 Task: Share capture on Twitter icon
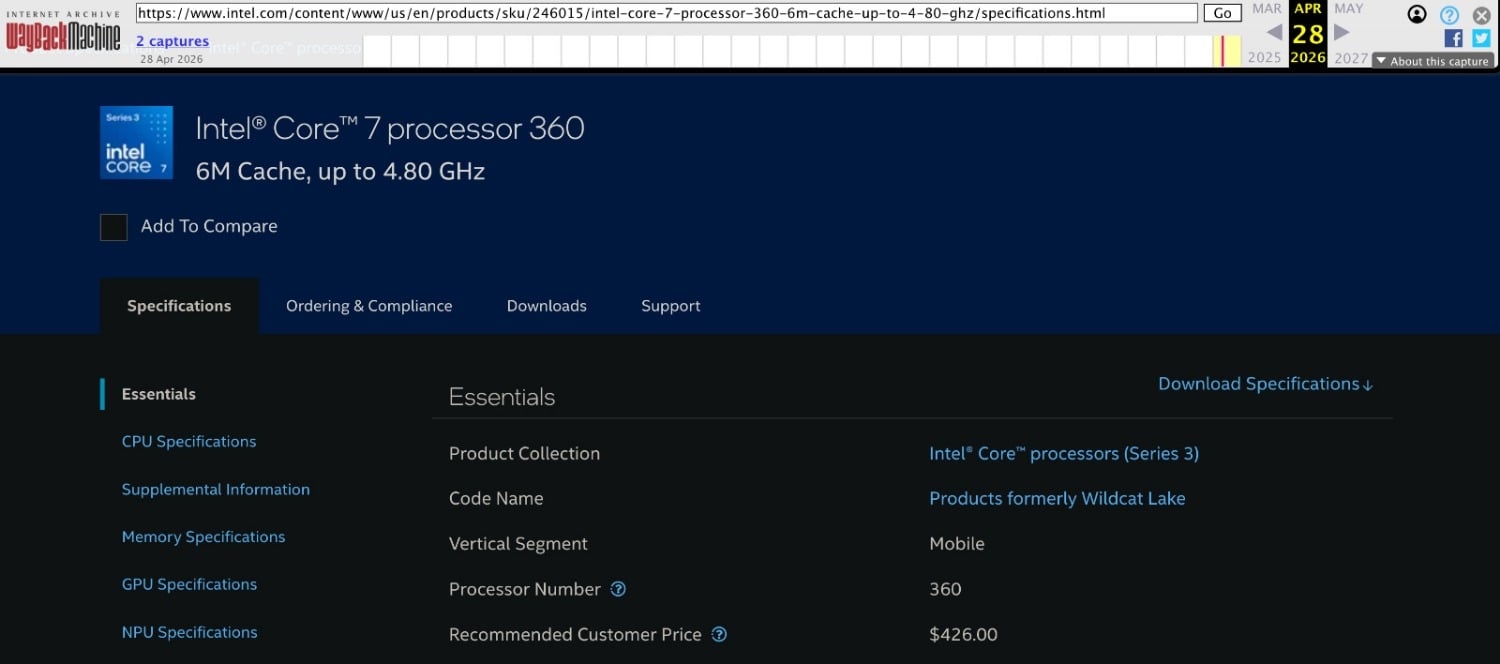[1482, 38]
